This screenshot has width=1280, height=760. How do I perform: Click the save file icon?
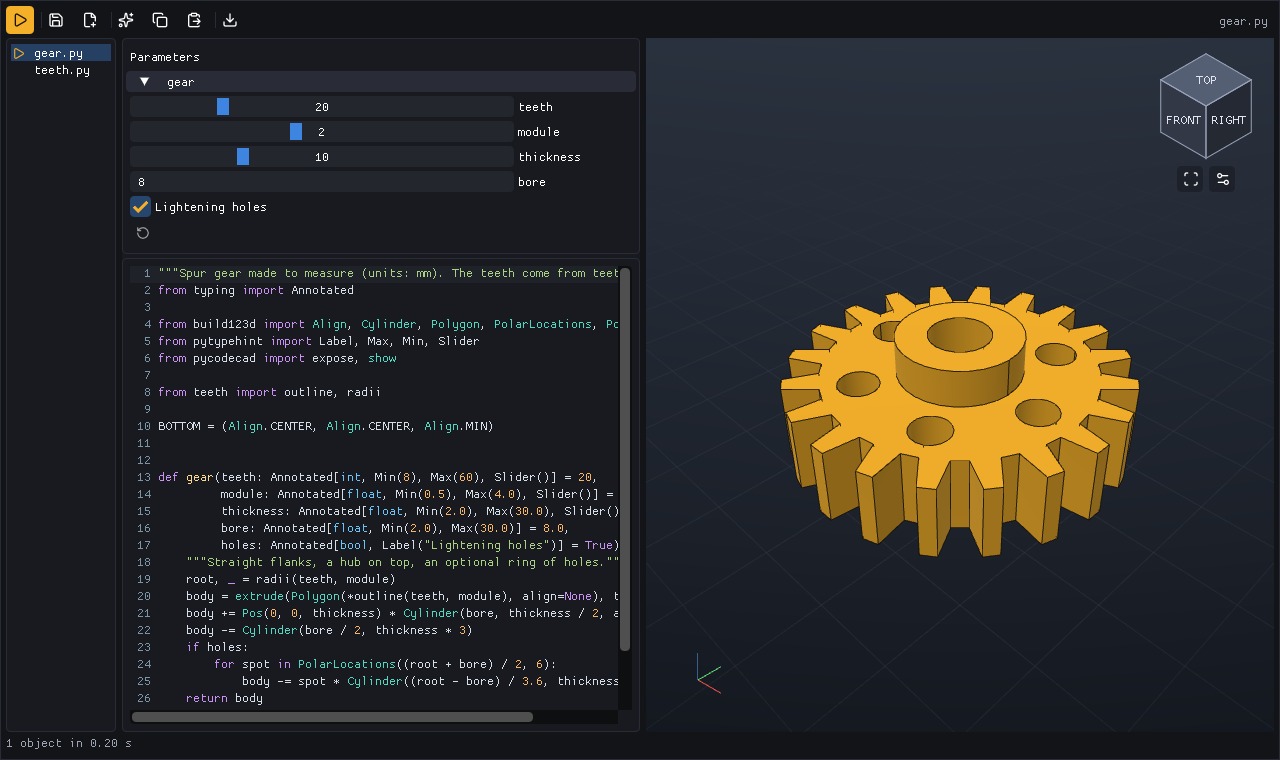pyautogui.click(x=56, y=20)
